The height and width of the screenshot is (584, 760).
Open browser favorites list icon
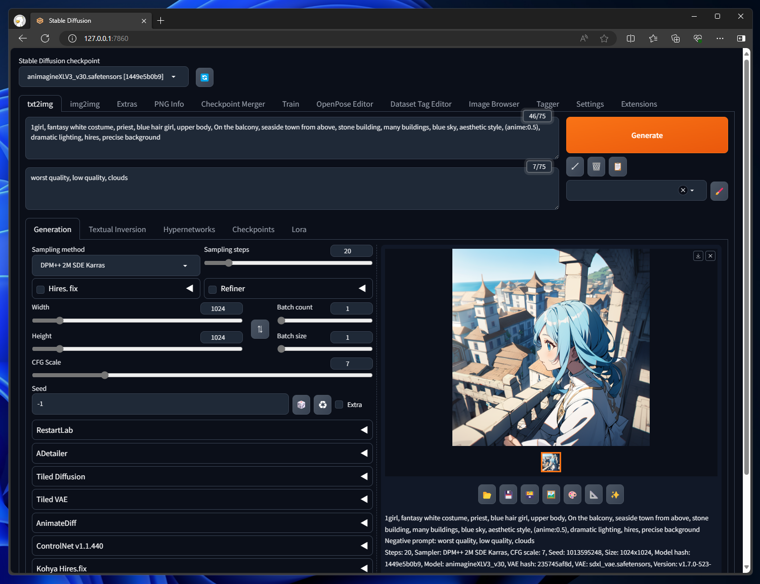point(653,38)
